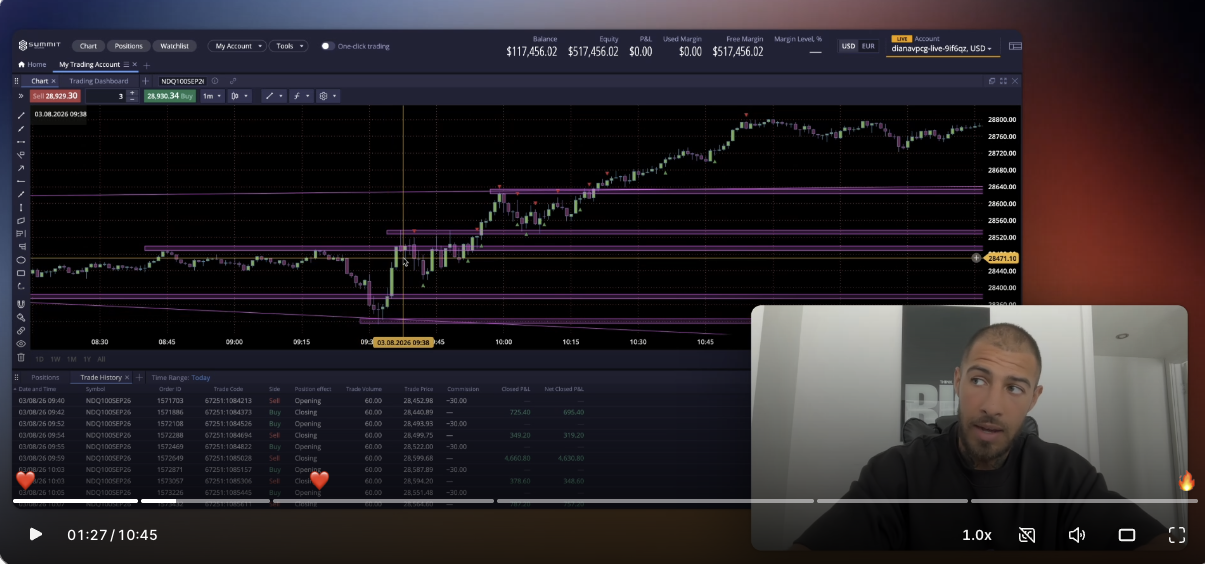Viewport: 1205px width, 564px height.
Task: Toggle One-click trading switch
Action: (327, 46)
